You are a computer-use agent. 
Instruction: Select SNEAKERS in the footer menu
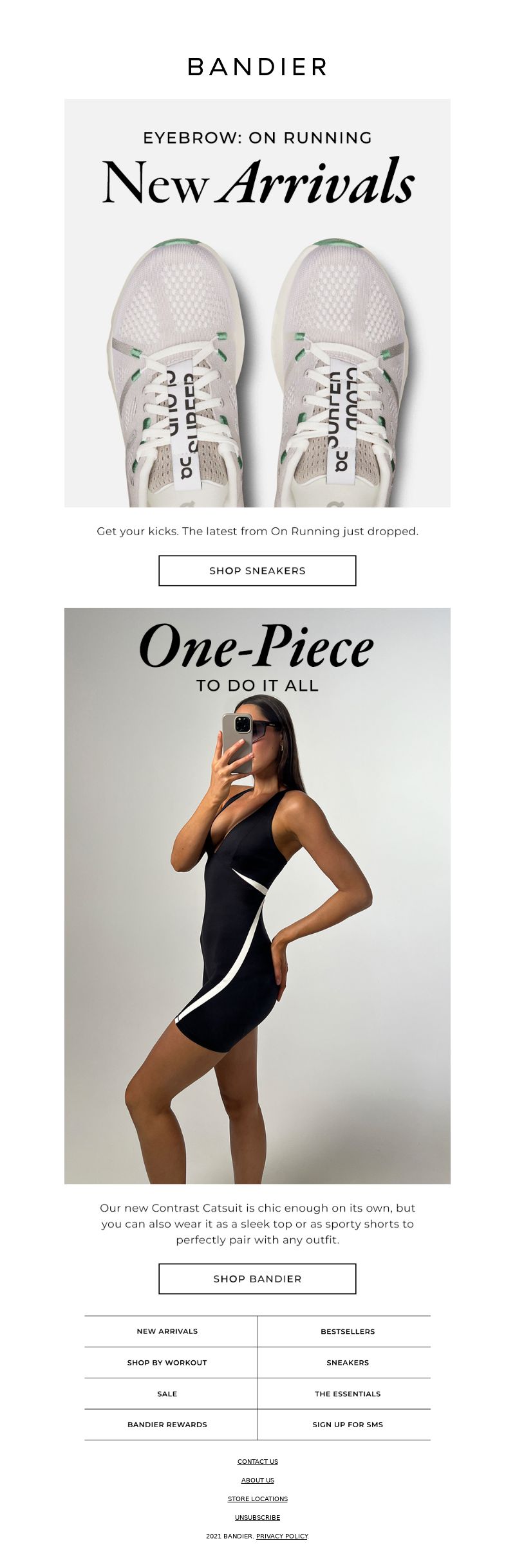tap(348, 1362)
